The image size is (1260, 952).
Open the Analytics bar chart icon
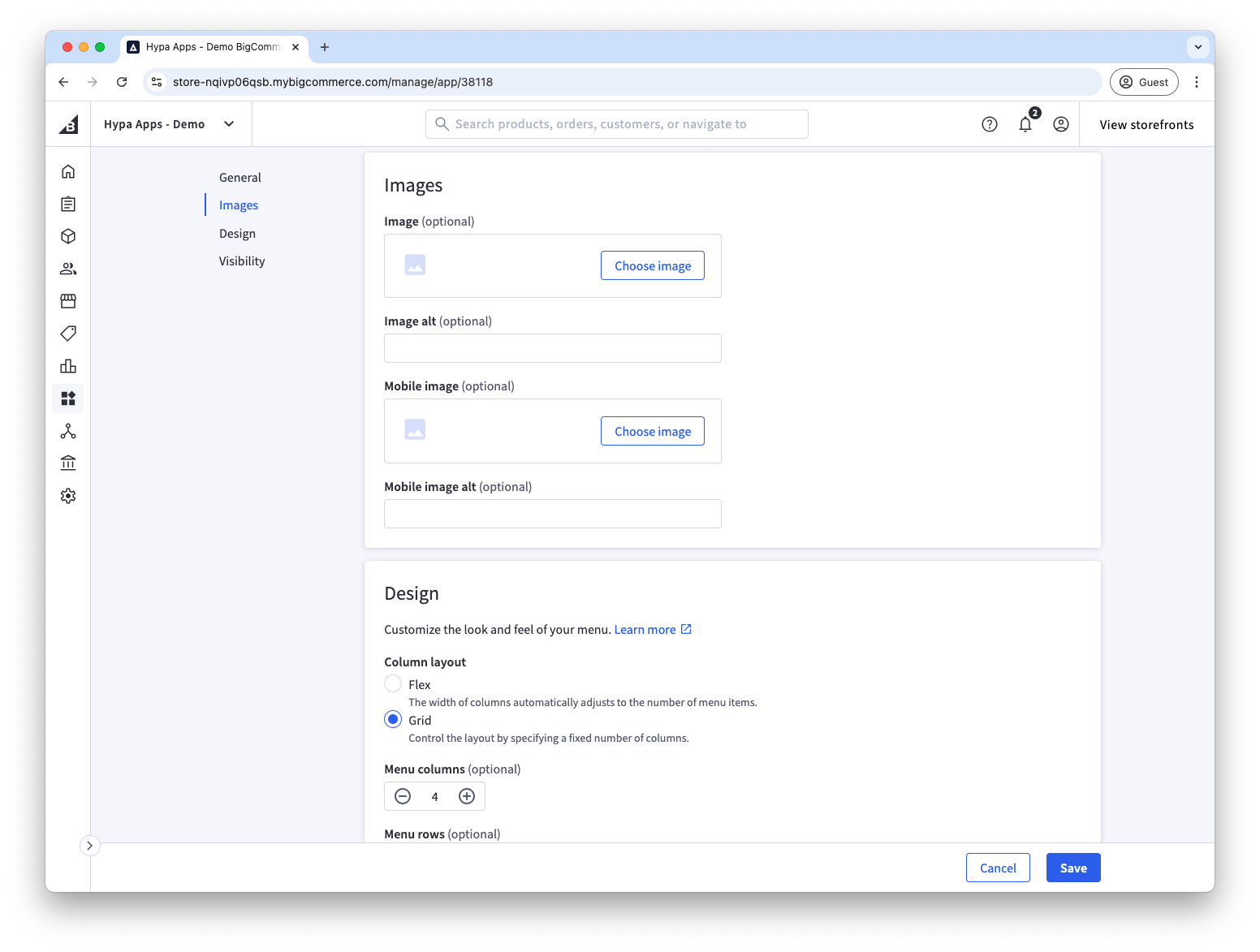pos(68,366)
